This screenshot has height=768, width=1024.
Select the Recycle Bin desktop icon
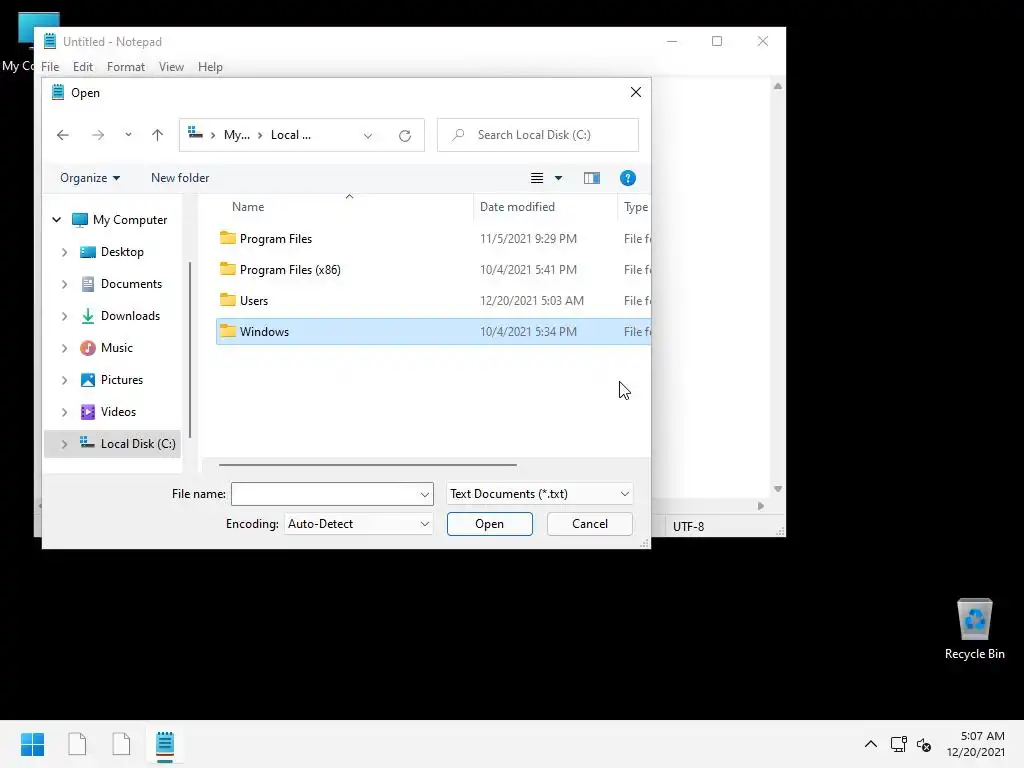pyautogui.click(x=974, y=630)
